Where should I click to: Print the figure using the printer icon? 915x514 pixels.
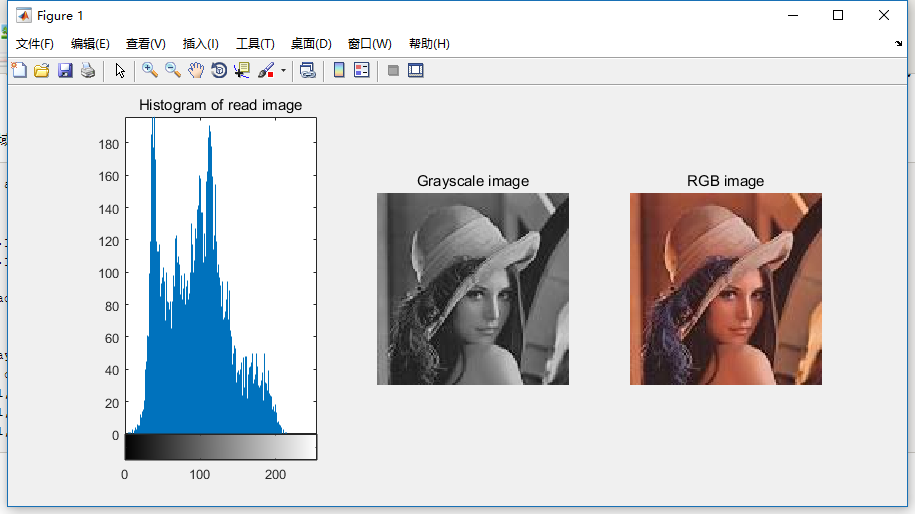click(88, 71)
